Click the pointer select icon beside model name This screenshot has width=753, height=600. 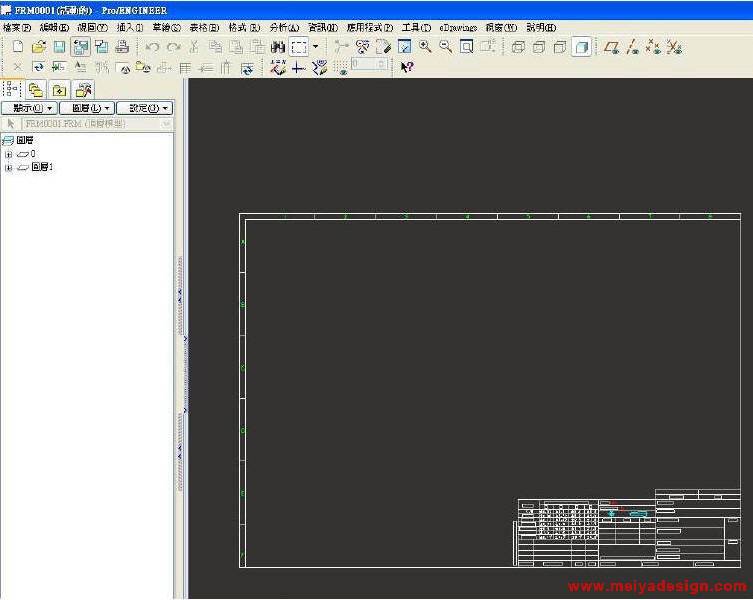pos(11,124)
